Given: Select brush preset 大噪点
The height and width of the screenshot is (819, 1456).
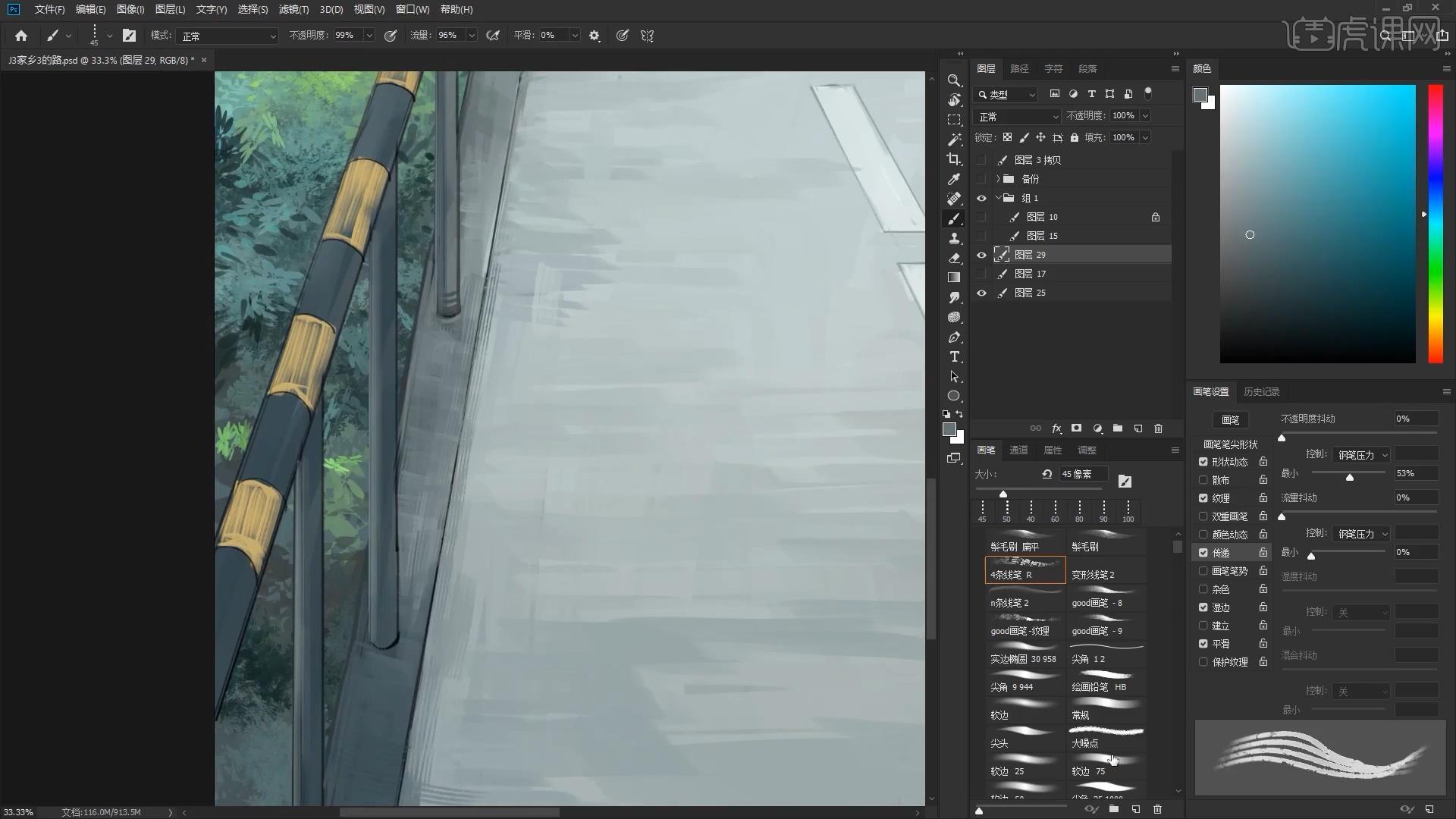Looking at the screenshot, I should 1107,738.
